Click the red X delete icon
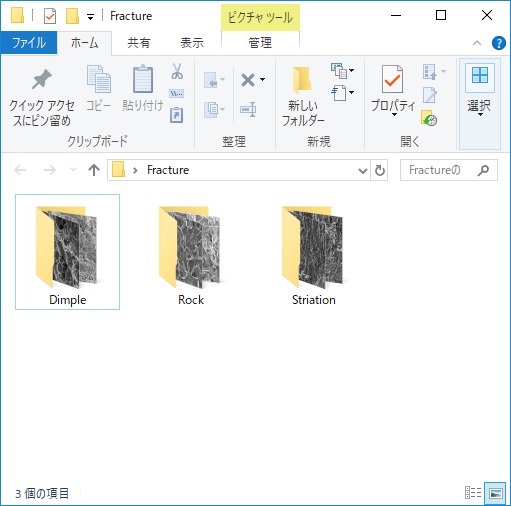This screenshot has height=506, width=511. [x=248, y=80]
